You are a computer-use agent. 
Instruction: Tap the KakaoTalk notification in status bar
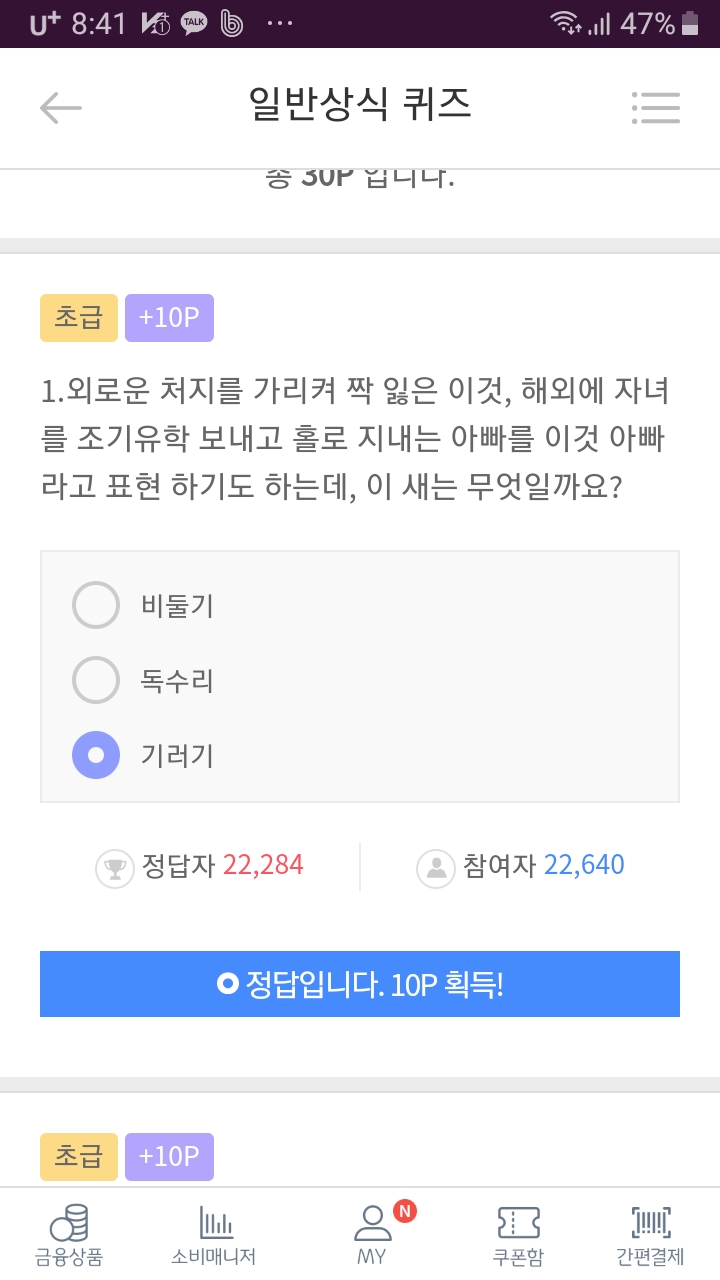193,23
